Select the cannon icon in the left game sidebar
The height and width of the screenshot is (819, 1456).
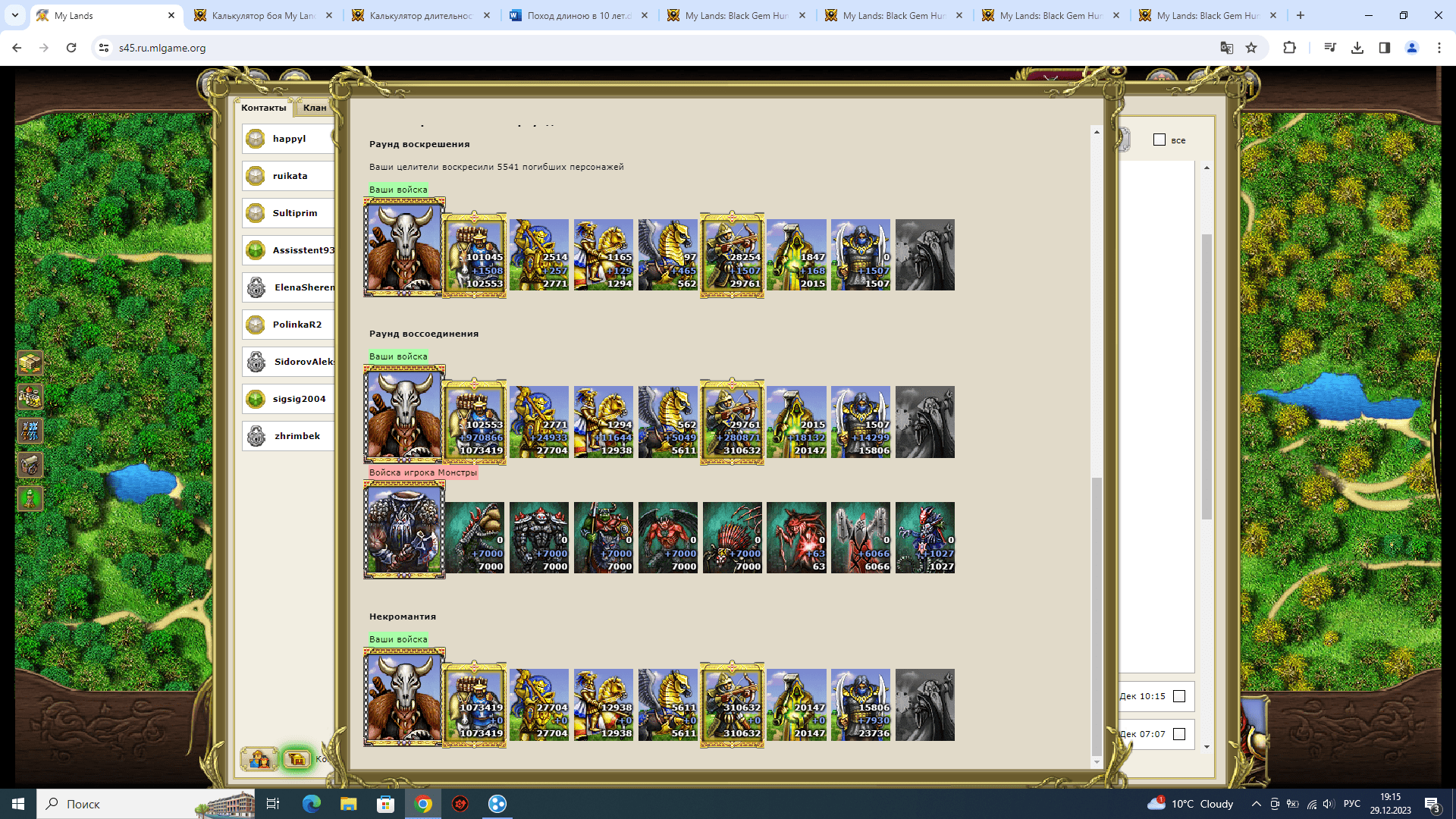pos(30,465)
